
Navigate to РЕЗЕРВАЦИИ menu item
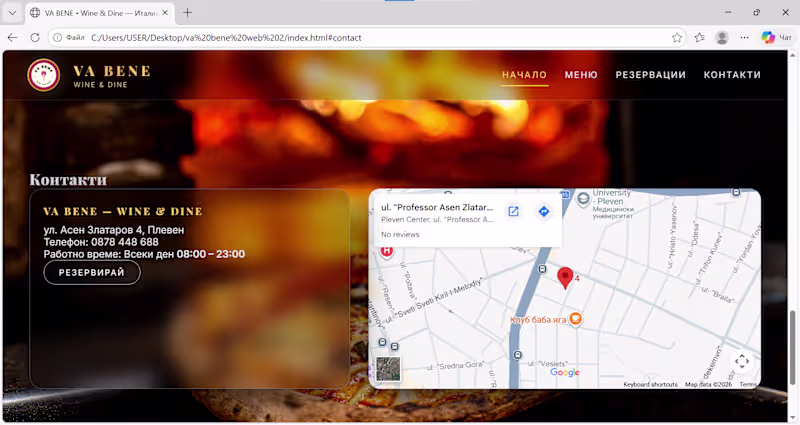point(651,75)
